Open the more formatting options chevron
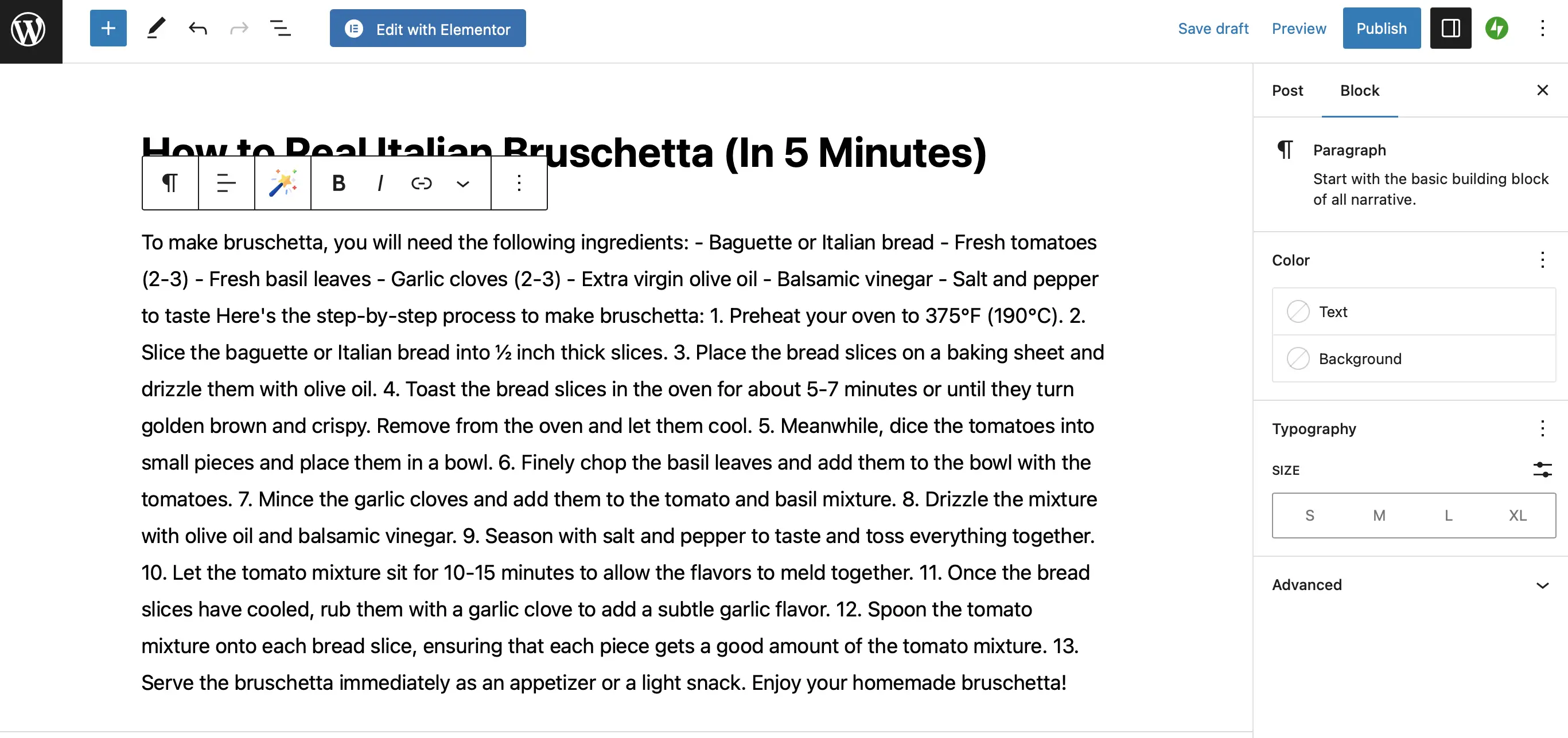The height and width of the screenshot is (738, 1568). pos(463,183)
